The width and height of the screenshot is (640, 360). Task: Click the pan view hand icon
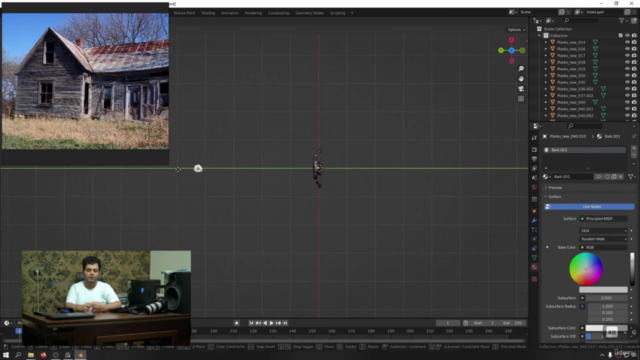pyautogui.click(x=521, y=79)
